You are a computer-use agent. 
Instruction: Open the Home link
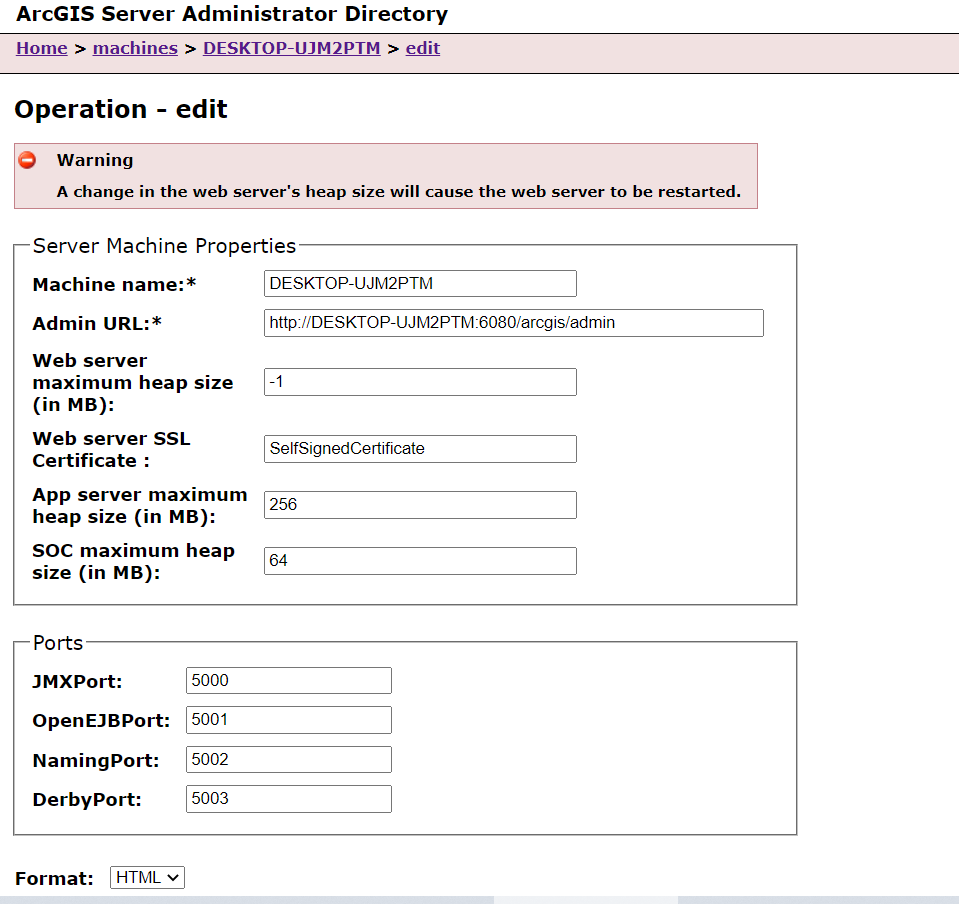tap(41, 47)
